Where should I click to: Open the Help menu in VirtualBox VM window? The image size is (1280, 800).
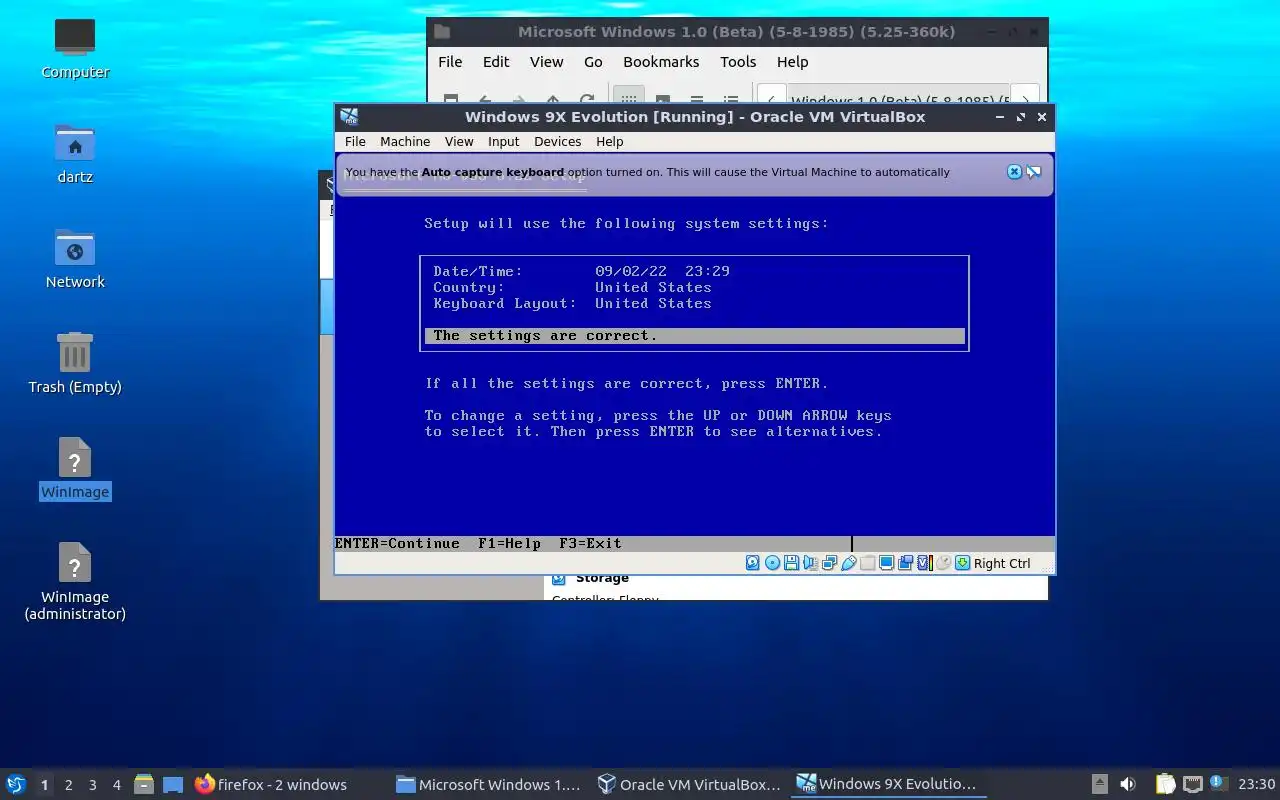(x=610, y=141)
